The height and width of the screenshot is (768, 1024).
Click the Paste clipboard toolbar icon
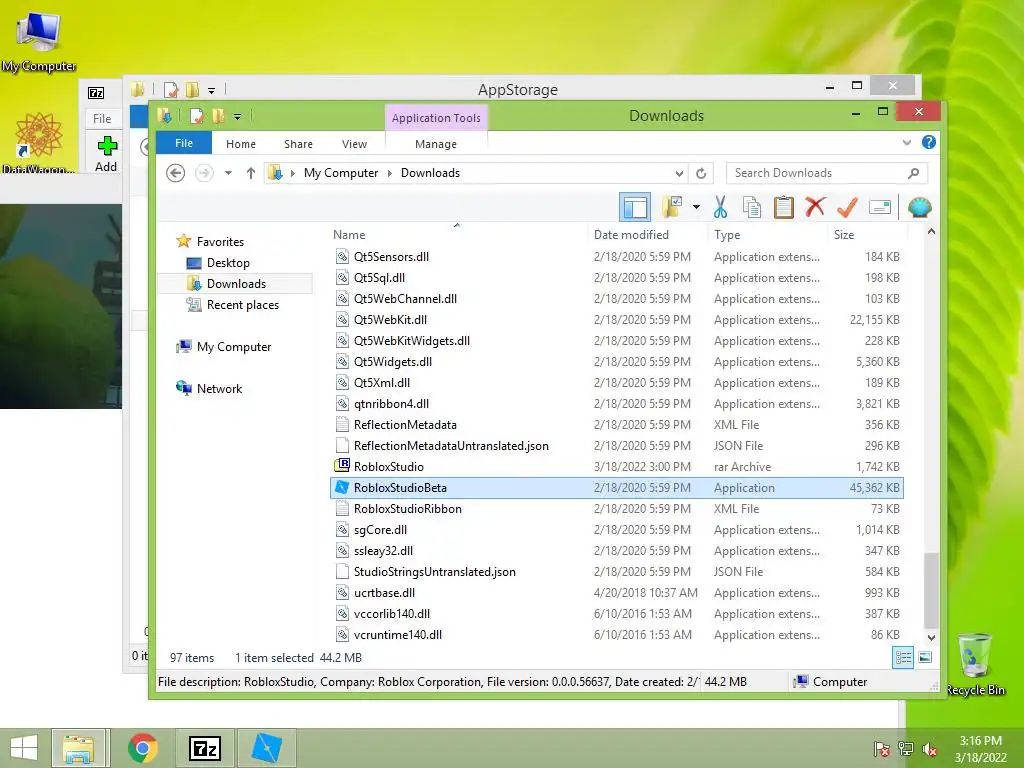tap(784, 207)
